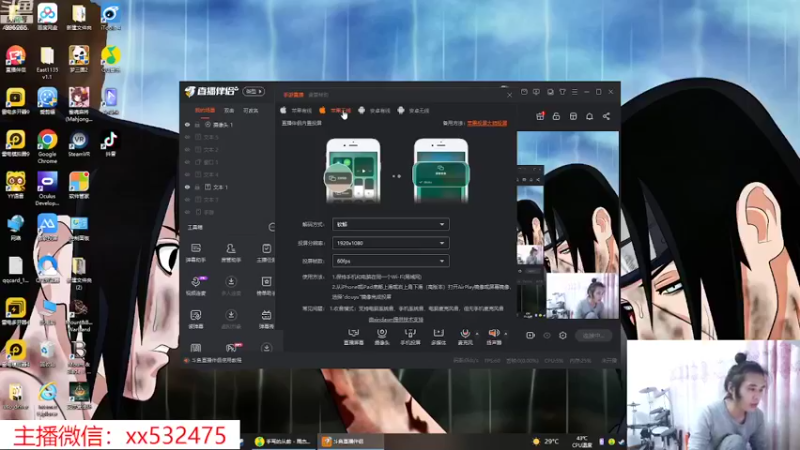Click the 直播中 live status button
Viewport: 800px width, 450px height.
[593, 335]
